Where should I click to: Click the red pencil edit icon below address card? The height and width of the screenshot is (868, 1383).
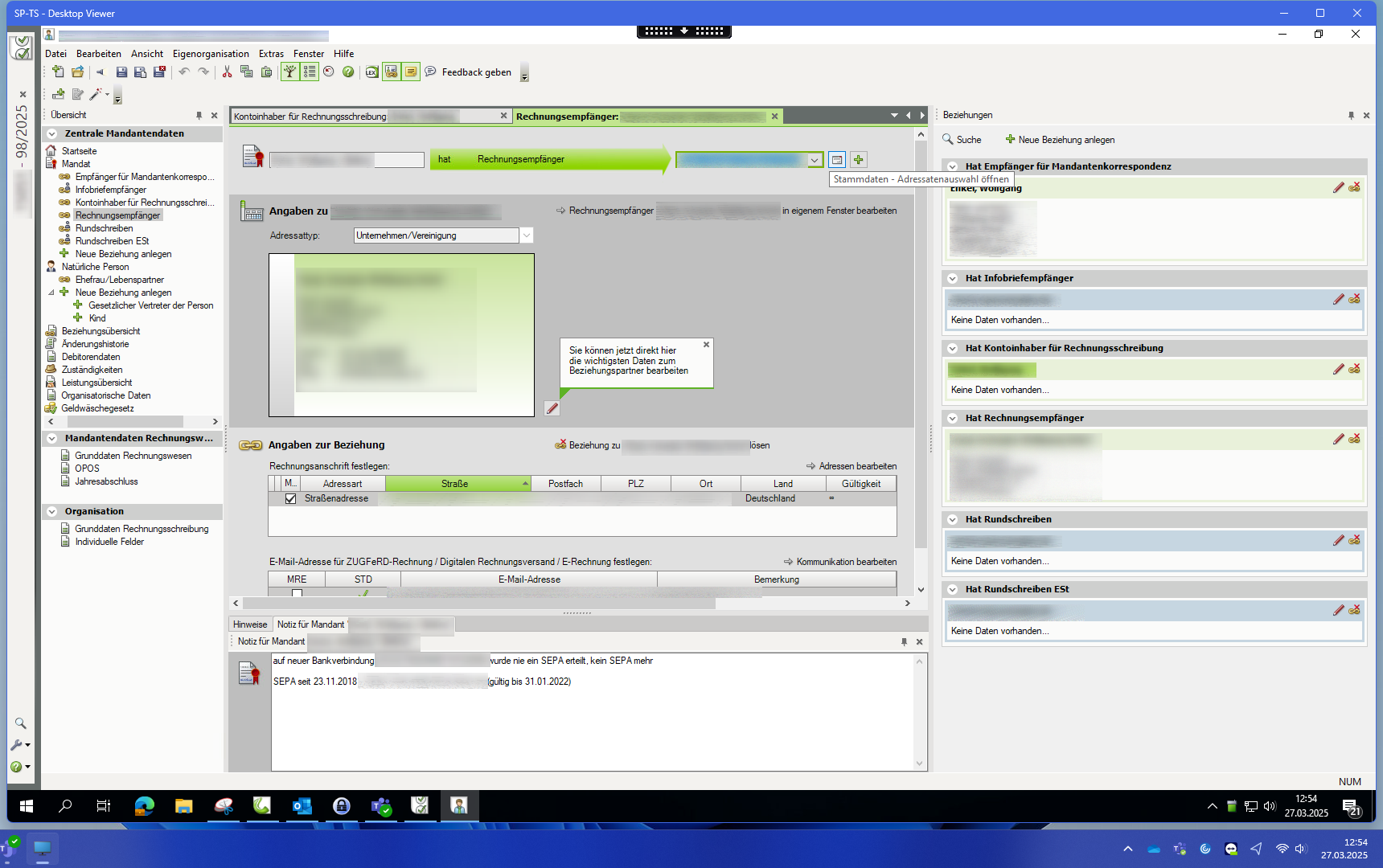[552, 408]
